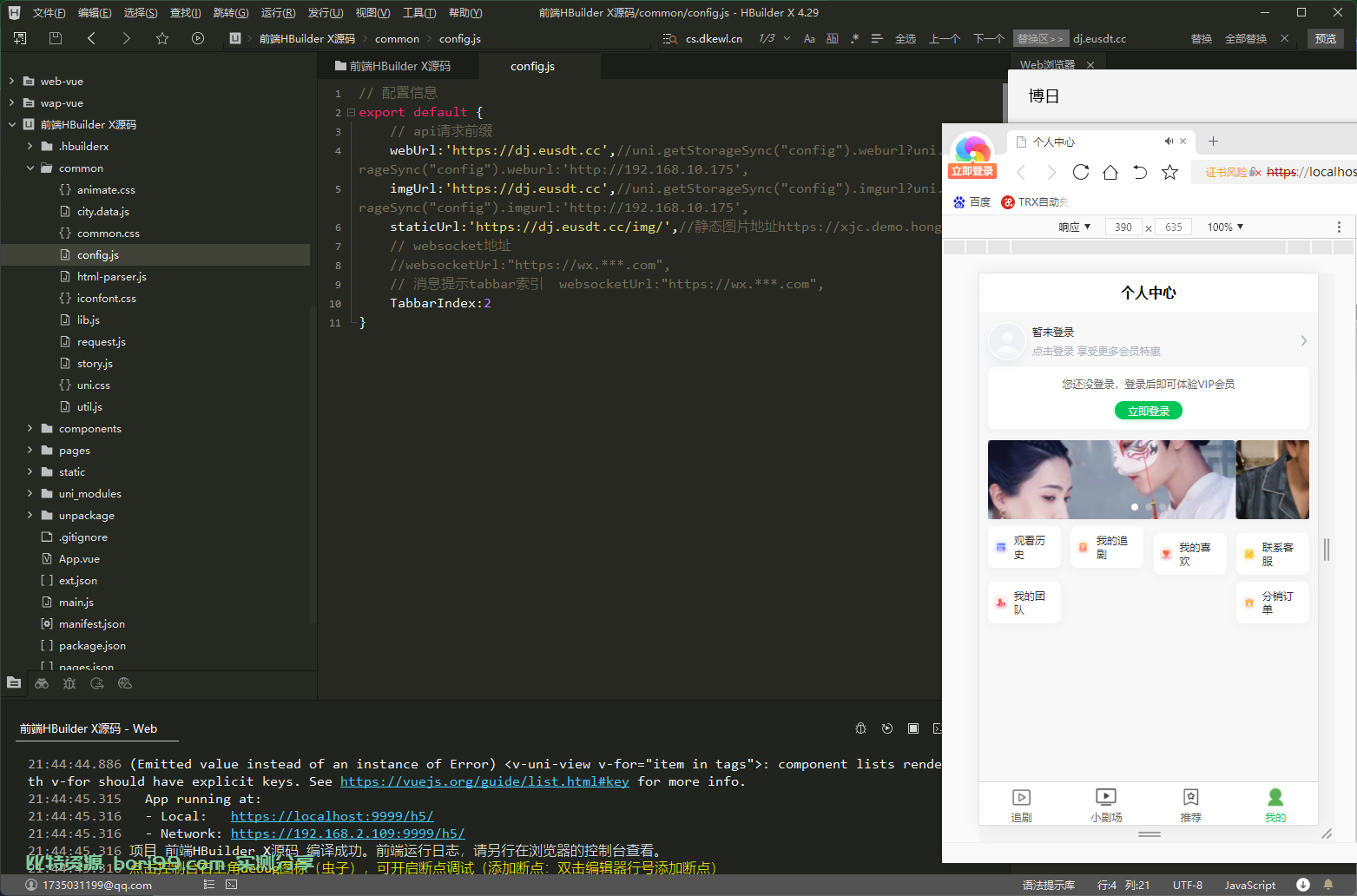Open manifest.json in the file tree
Viewport: 1357px width, 896px height.
92,624
